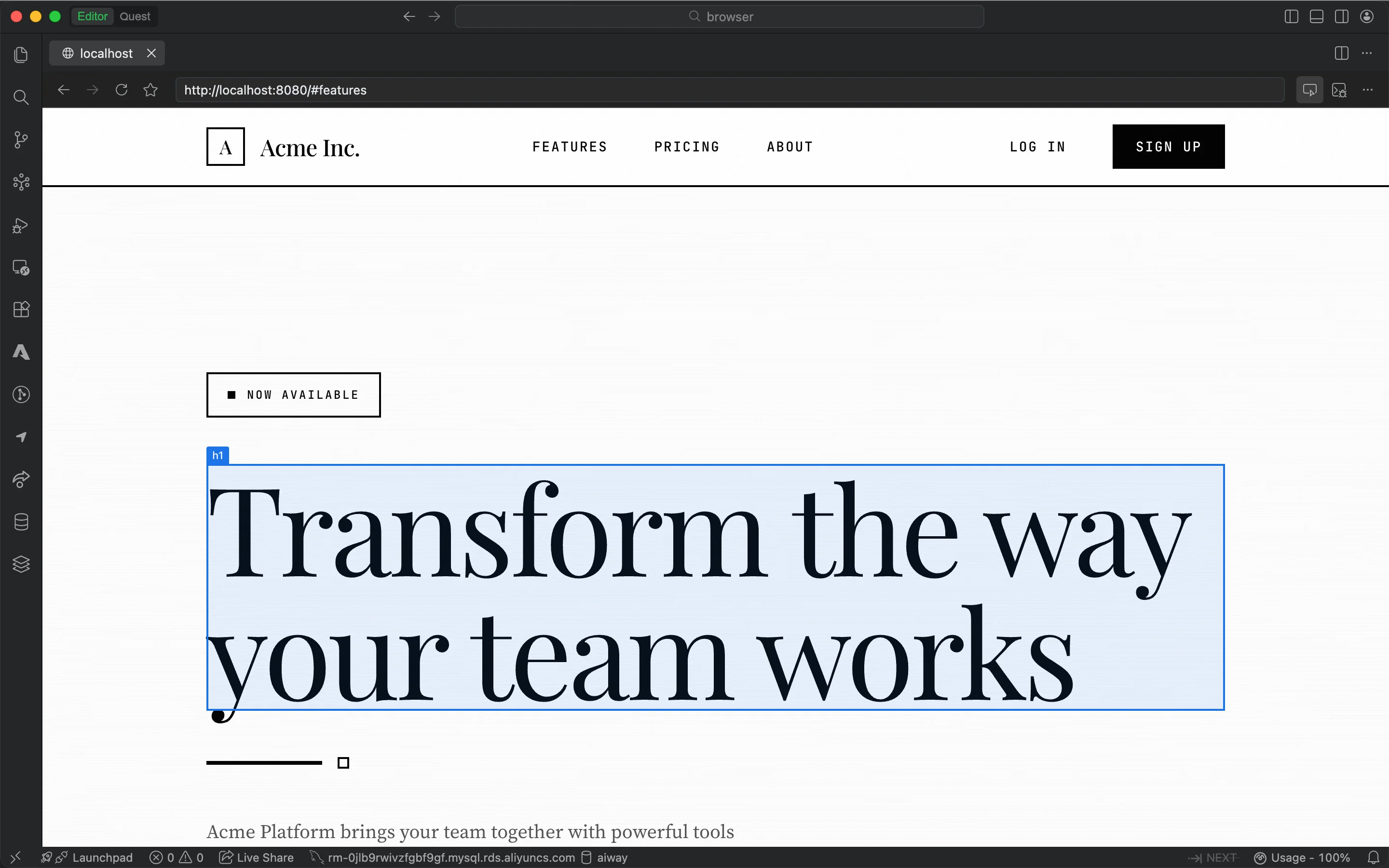The width and height of the screenshot is (1389, 868).
Task: Toggle the primary sidebar layout icon
Action: tap(1291, 17)
